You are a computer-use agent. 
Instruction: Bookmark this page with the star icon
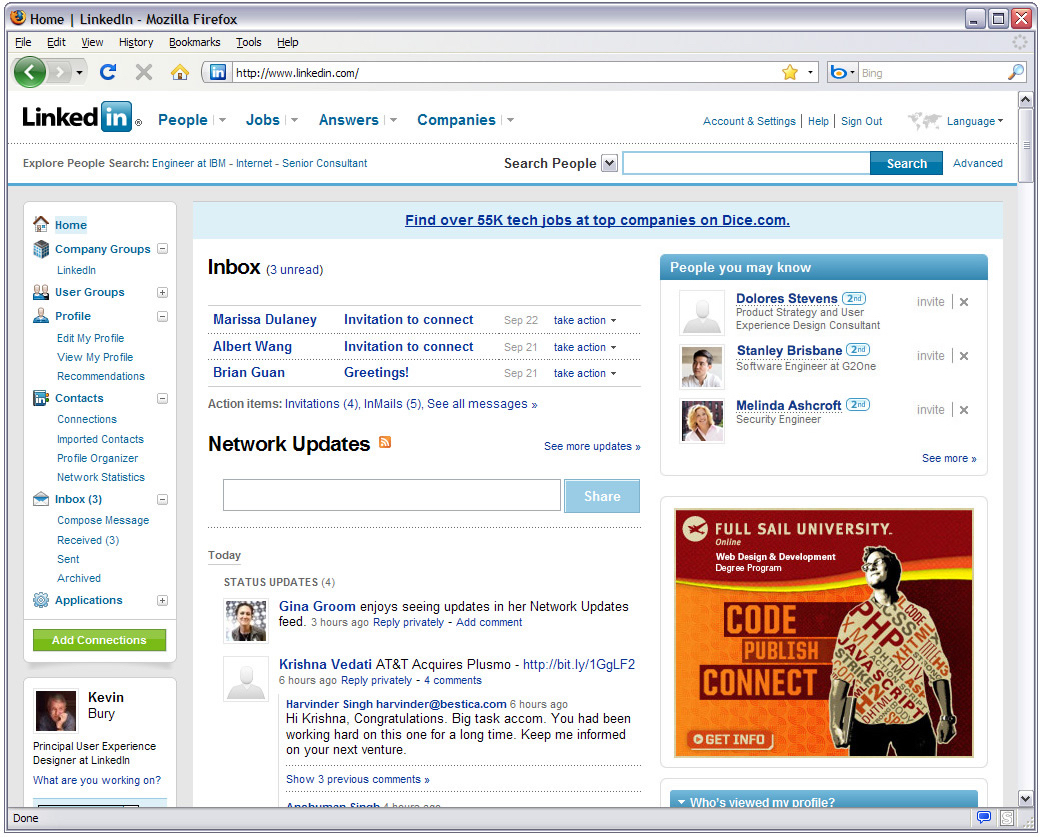(x=789, y=72)
